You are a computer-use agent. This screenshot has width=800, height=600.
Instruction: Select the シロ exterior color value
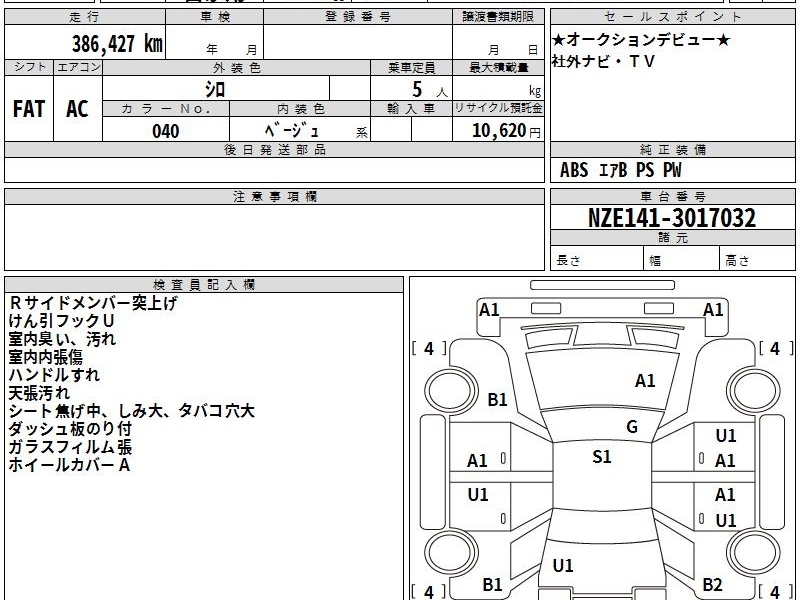pyautogui.click(x=215, y=89)
